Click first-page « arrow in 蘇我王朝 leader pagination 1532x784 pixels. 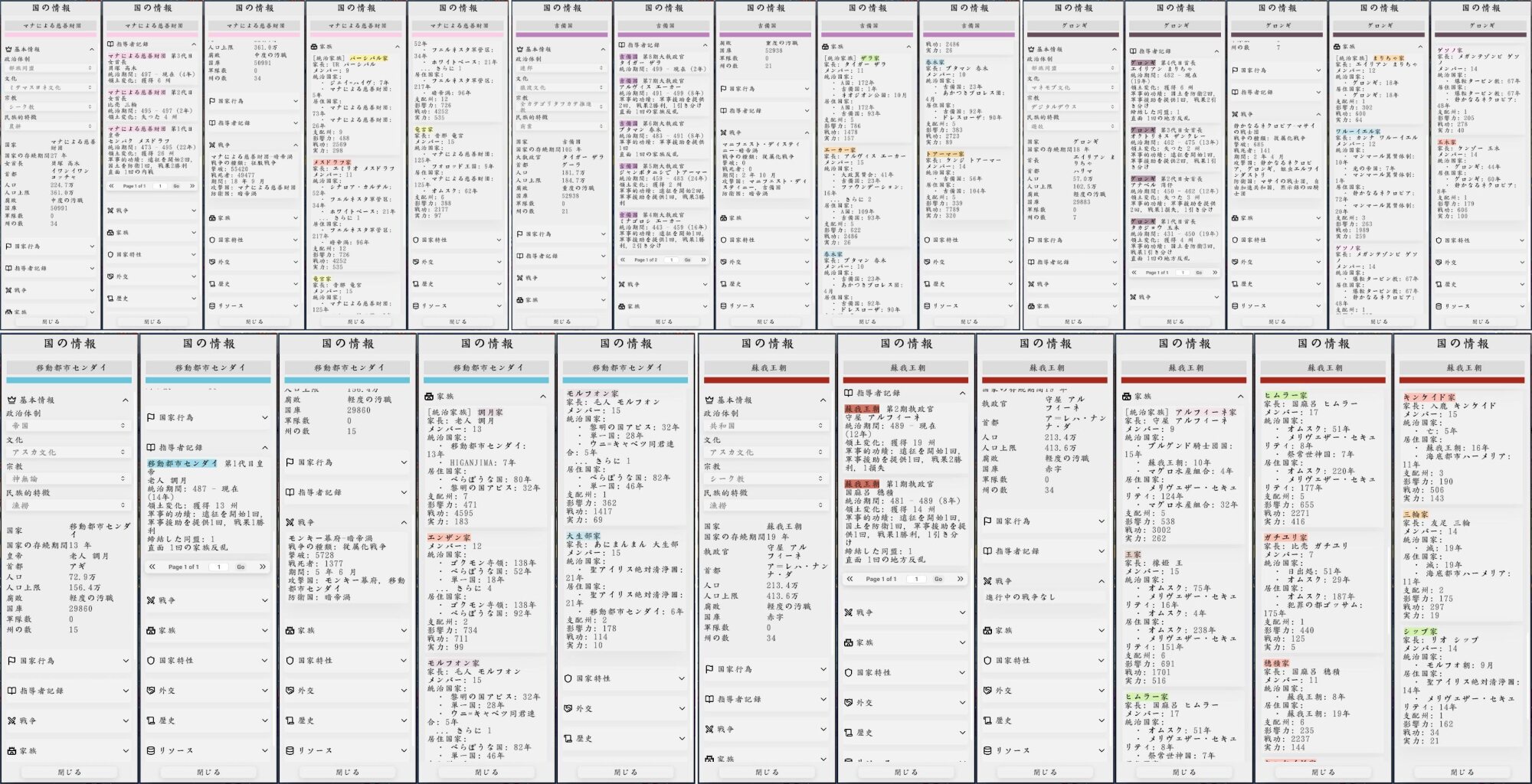pyautogui.click(x=849, y=579)
